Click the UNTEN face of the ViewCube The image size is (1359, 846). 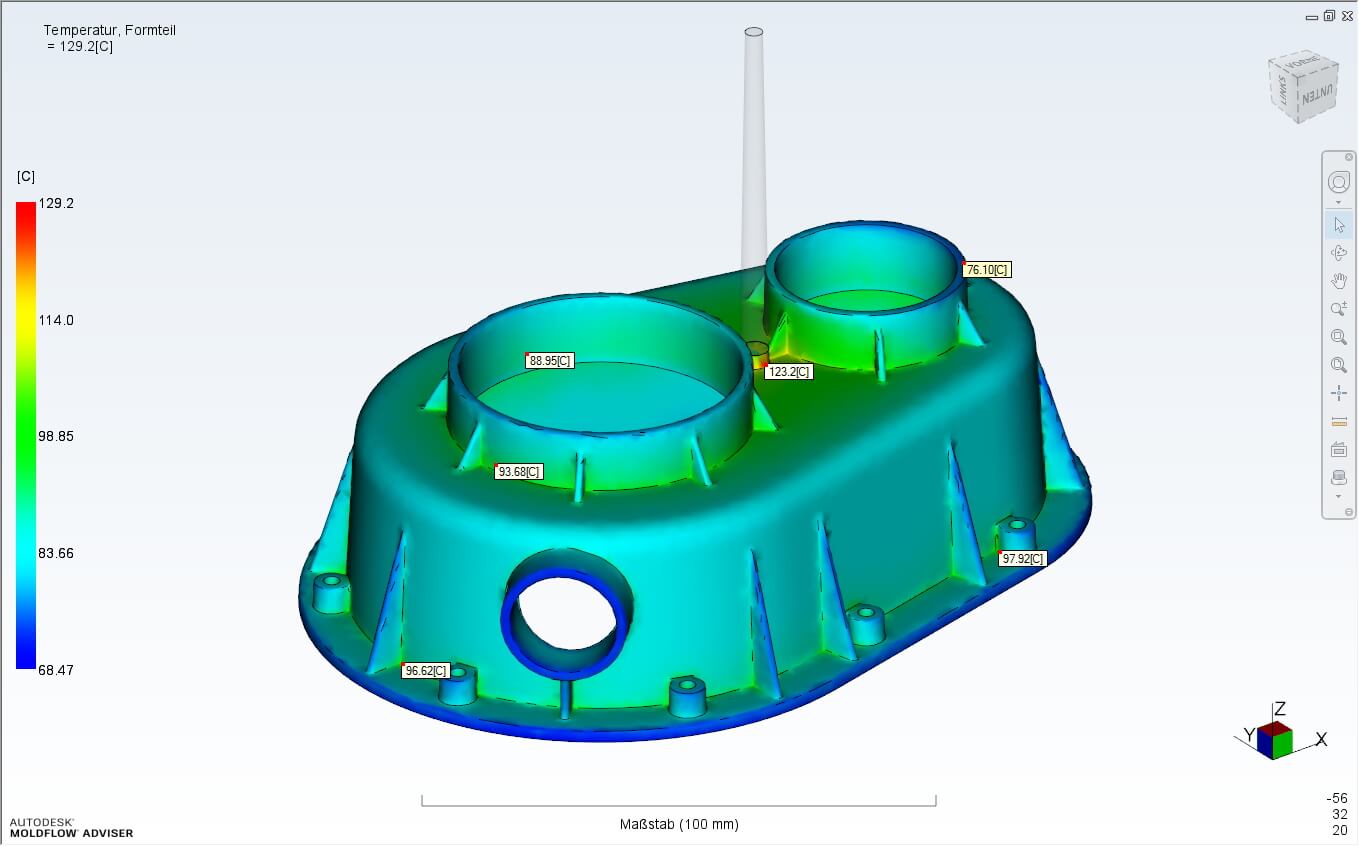pos(1313,98)
